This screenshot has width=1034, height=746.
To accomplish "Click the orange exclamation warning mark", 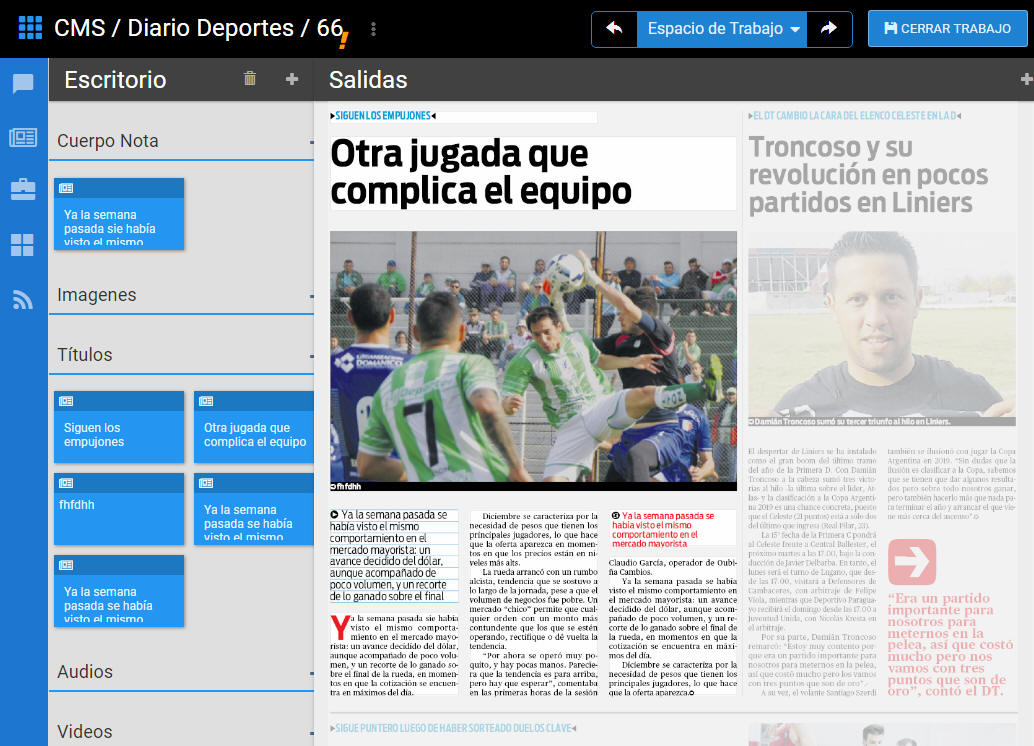I will click(x=344, y=40).
